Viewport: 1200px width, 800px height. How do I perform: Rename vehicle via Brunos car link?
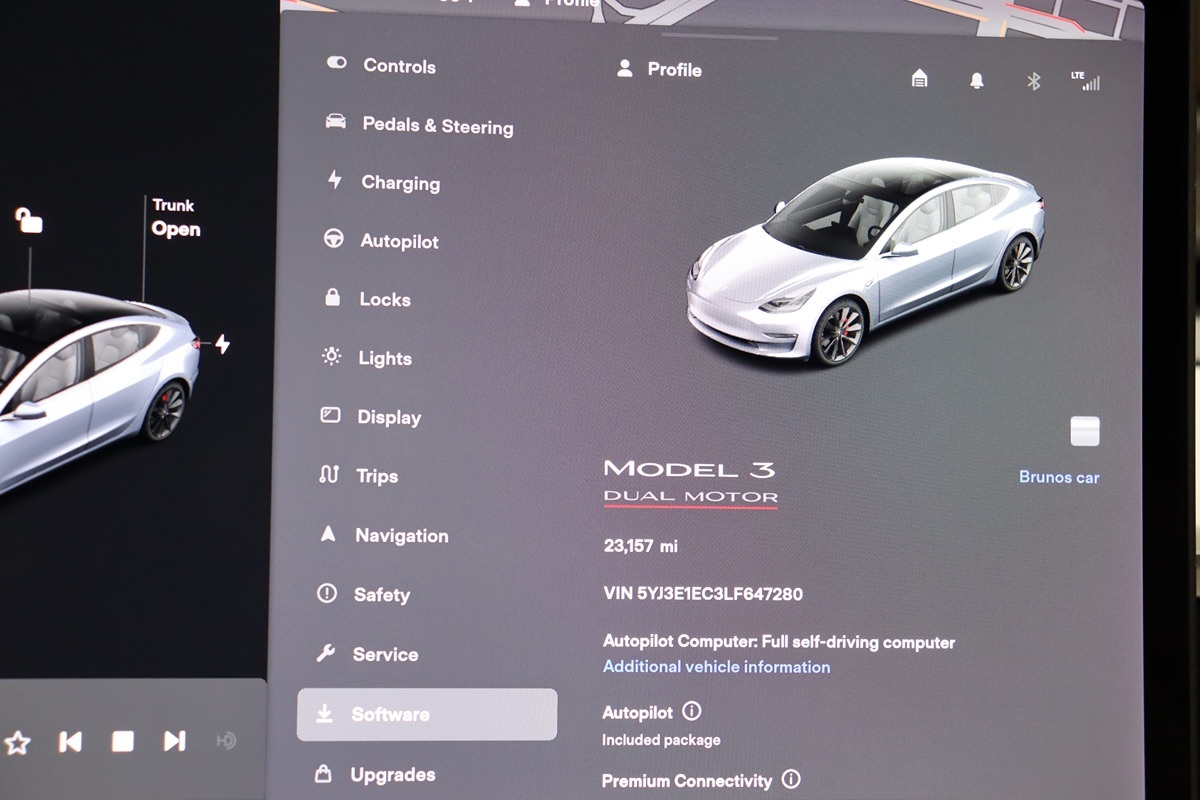1058,477
